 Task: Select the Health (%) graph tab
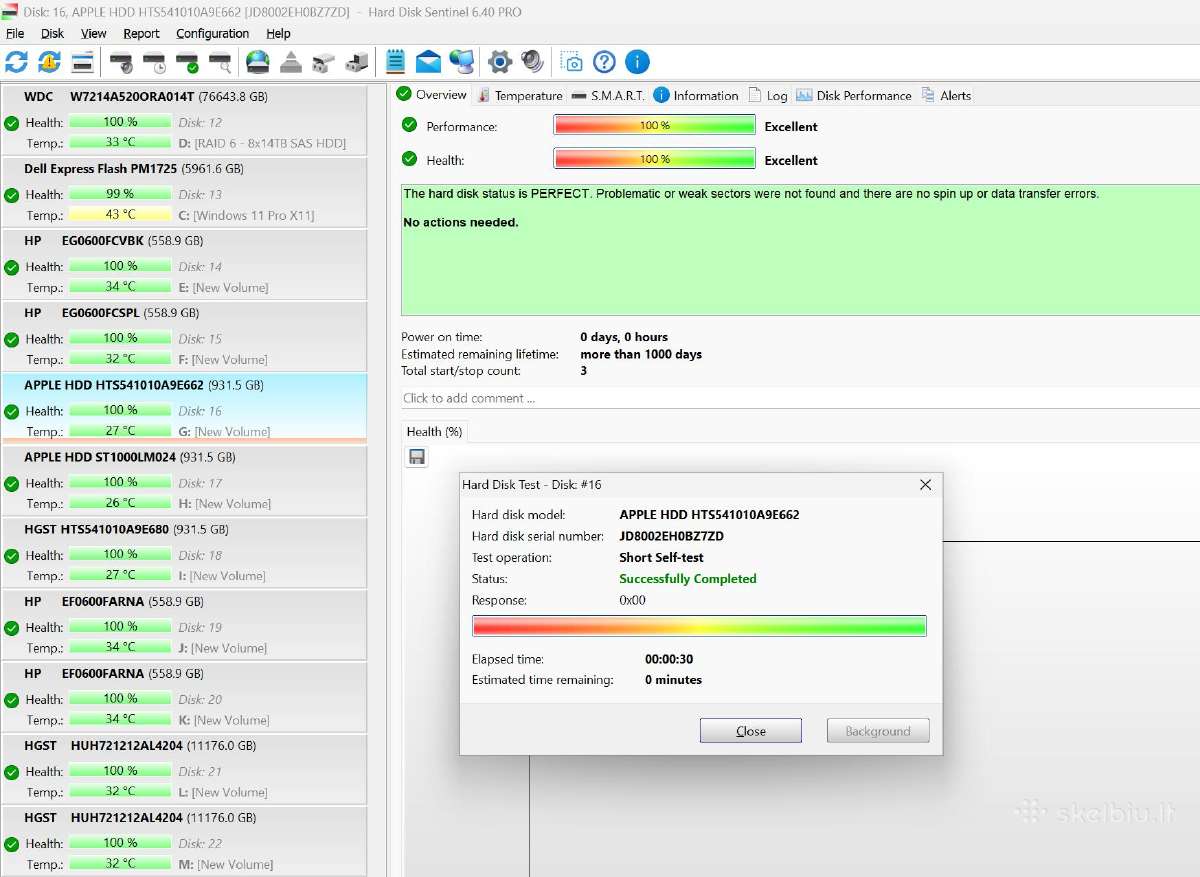[x=434, y=431]
